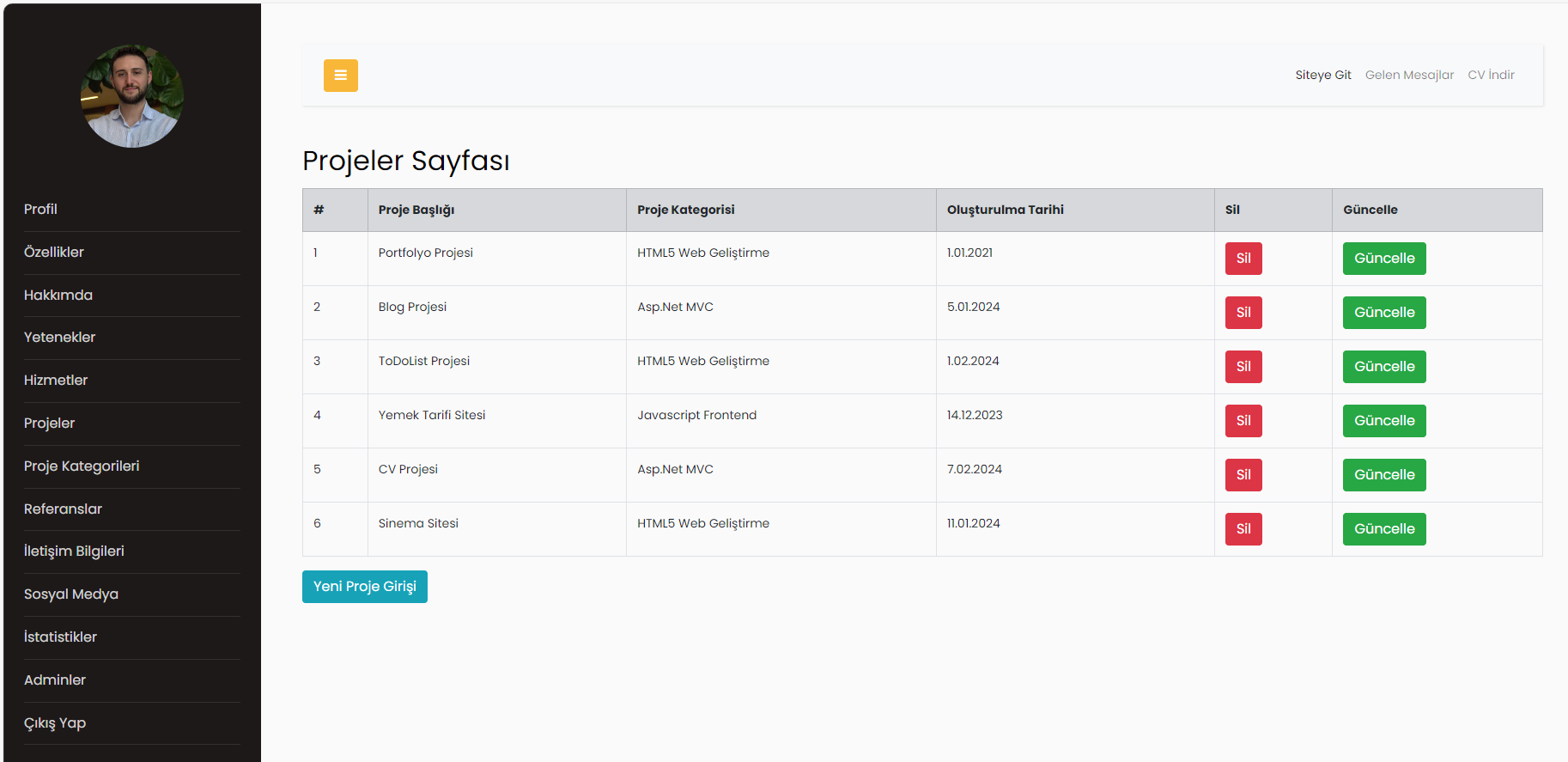Delete the Portfolyo Projesi row
The height and width of the screenshot is (762, 1568).
[1243, 259]
